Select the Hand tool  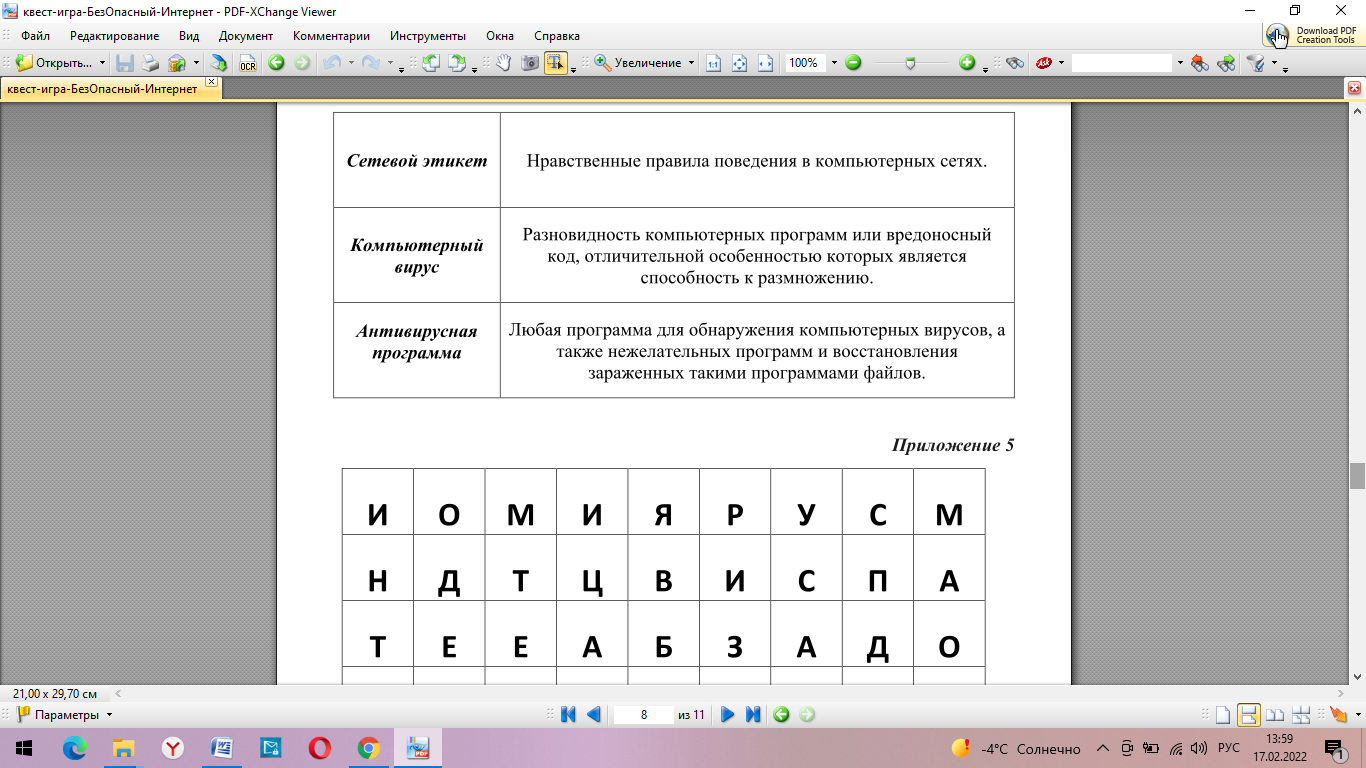(x=504, y=63)
